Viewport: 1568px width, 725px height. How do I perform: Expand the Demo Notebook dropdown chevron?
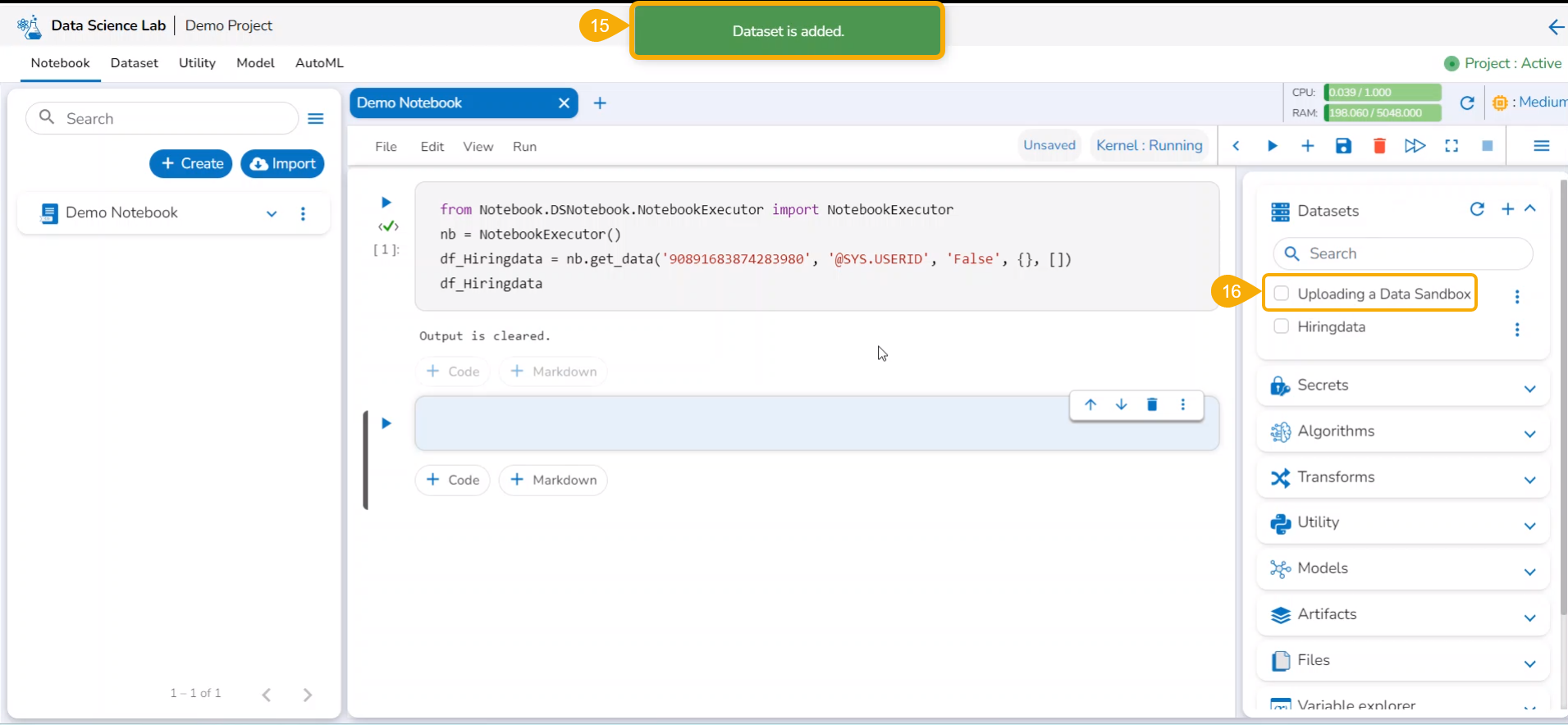(272, 214)
